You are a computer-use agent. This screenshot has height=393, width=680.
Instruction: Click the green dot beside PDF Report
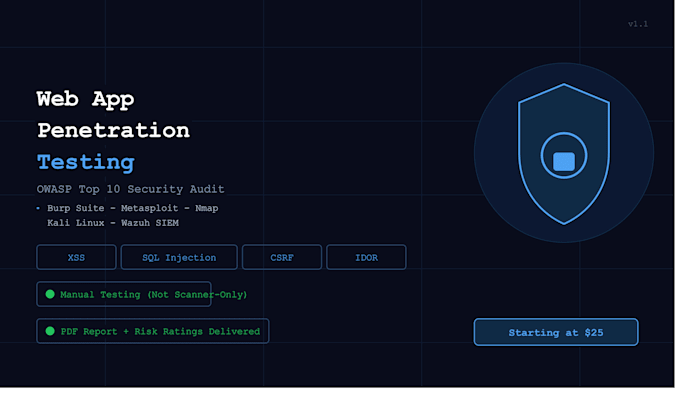(50, 331)
